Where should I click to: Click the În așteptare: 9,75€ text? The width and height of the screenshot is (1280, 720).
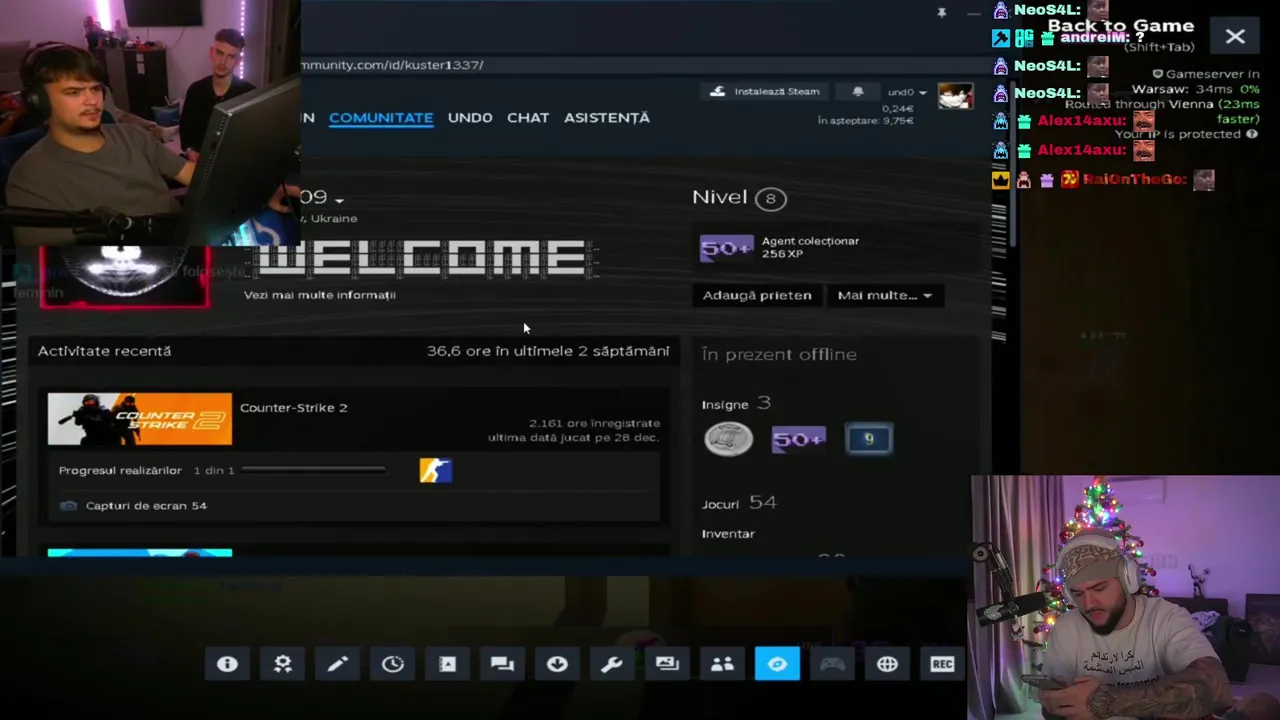[865, 121]
